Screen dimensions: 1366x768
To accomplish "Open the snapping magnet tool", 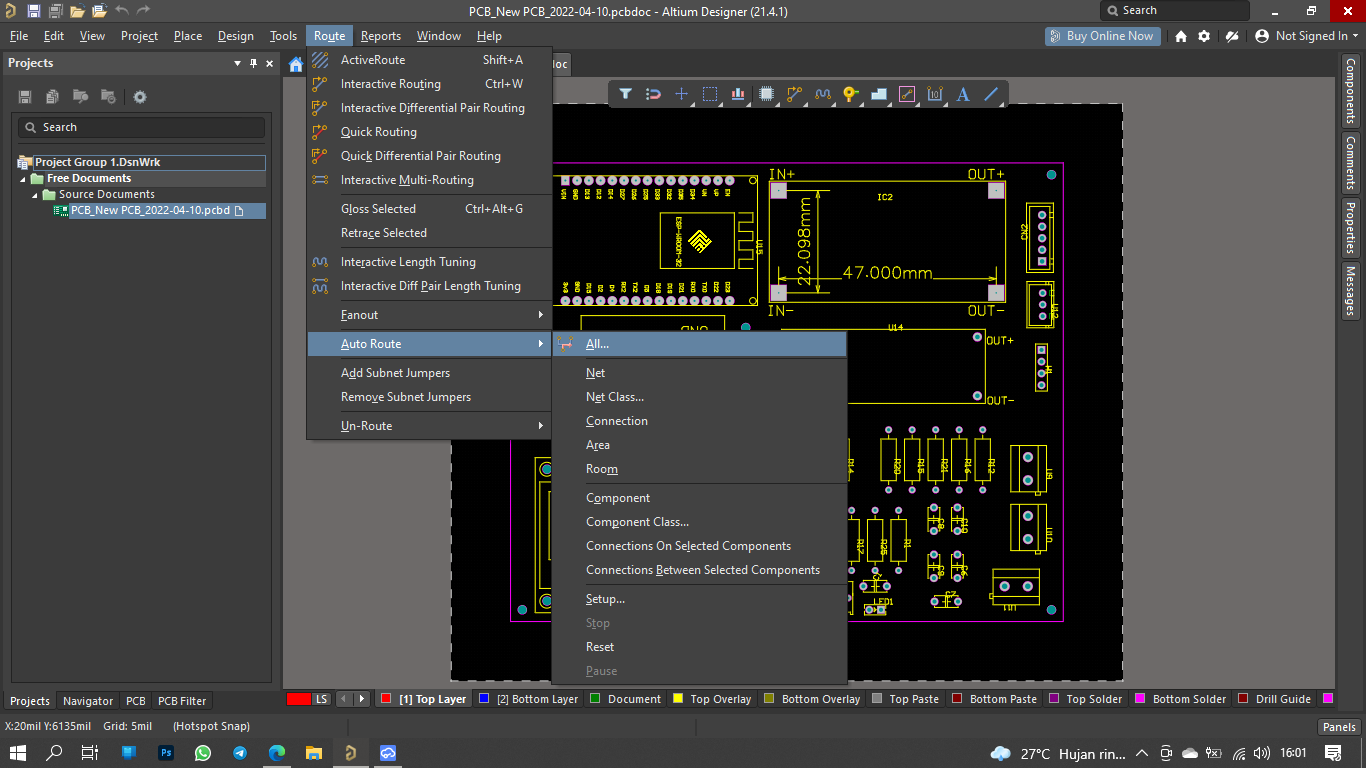I will coord(653,94).
